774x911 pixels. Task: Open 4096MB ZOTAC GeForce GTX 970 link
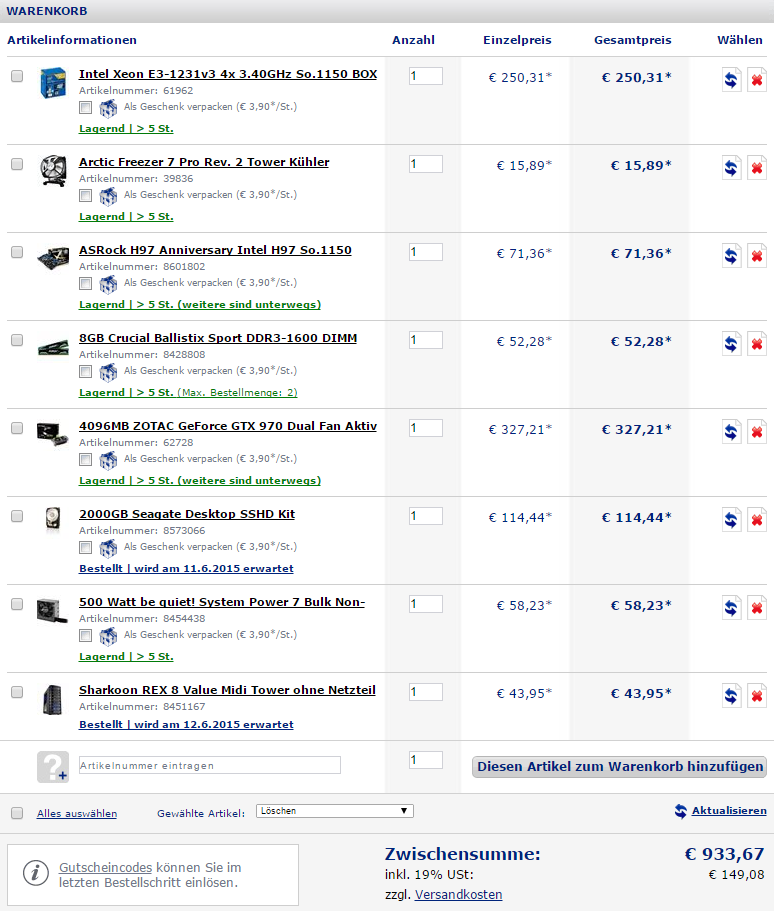pyautogui.click(x=228, y=426)
